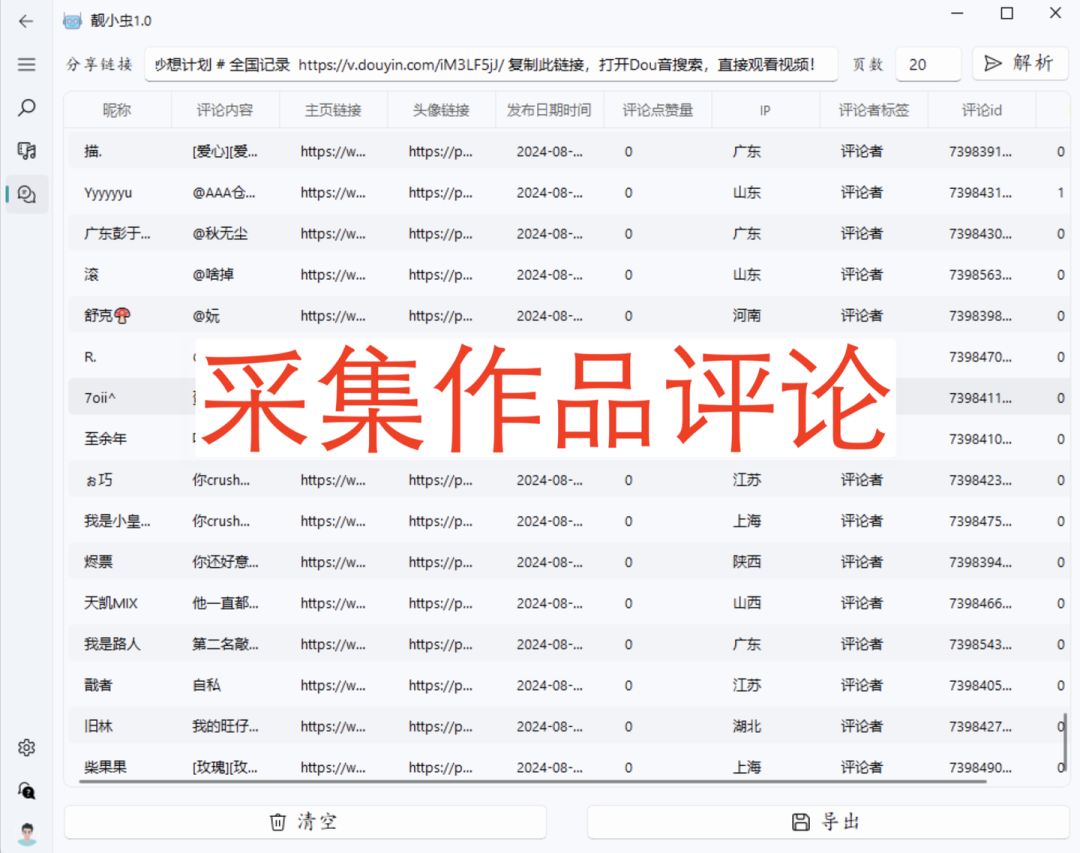Screen dimensions: 1080x853
Task: Click the user avatar icon in sidebar
Action: coord(26,833)
